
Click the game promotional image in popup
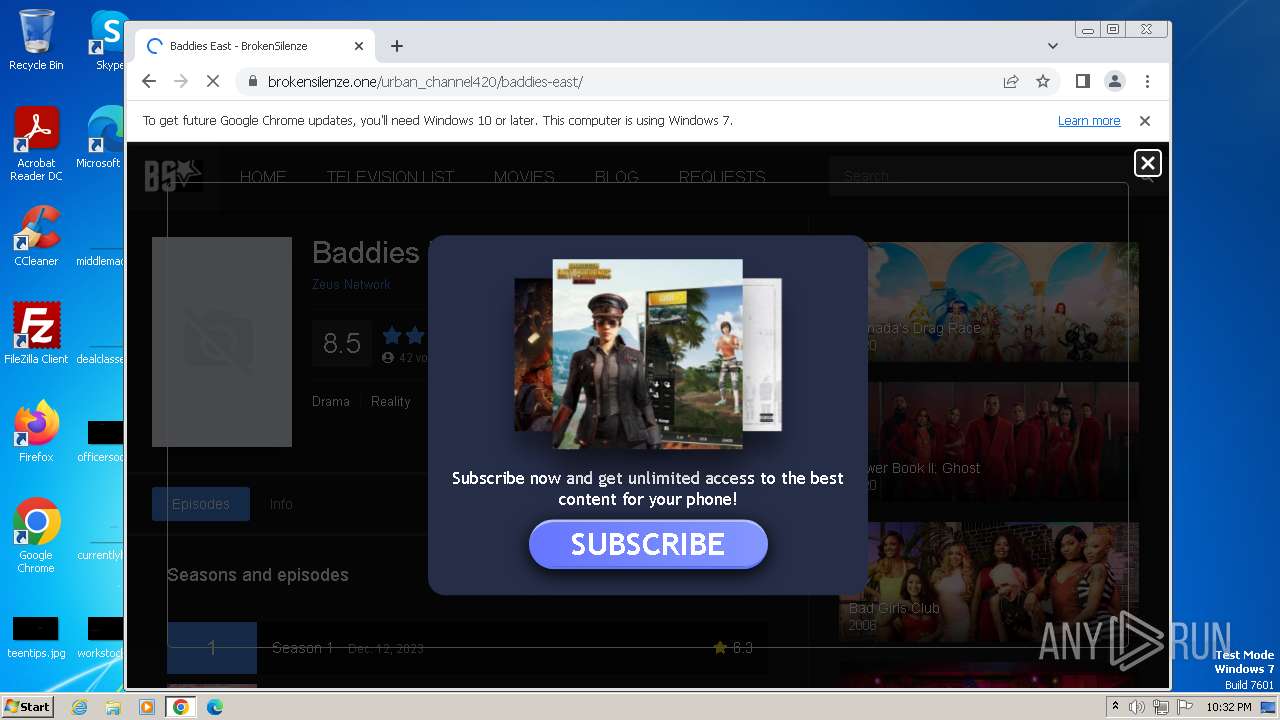[x=647, y=354]
